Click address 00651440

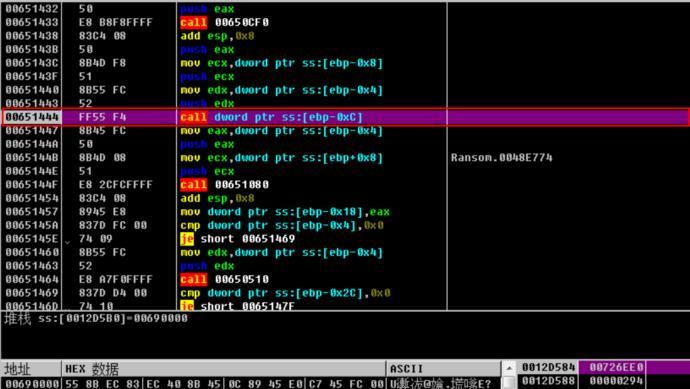pos(32,90)
